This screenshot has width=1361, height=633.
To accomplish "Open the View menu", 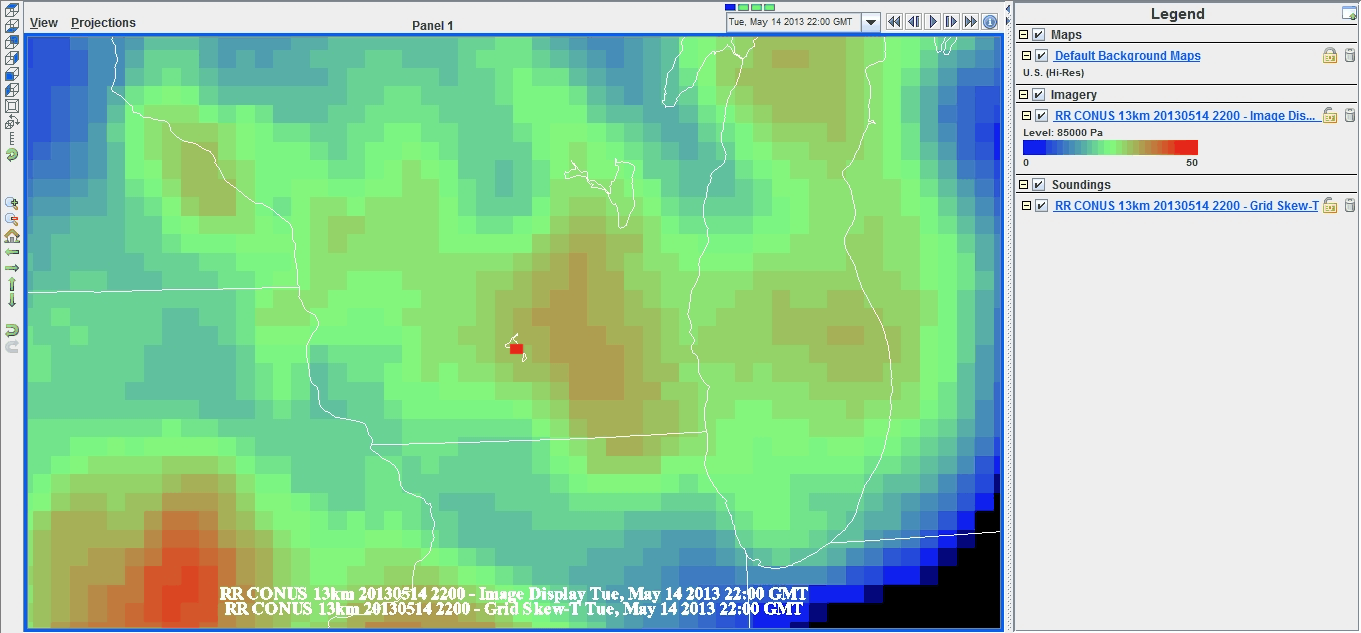I will (44, 22).
